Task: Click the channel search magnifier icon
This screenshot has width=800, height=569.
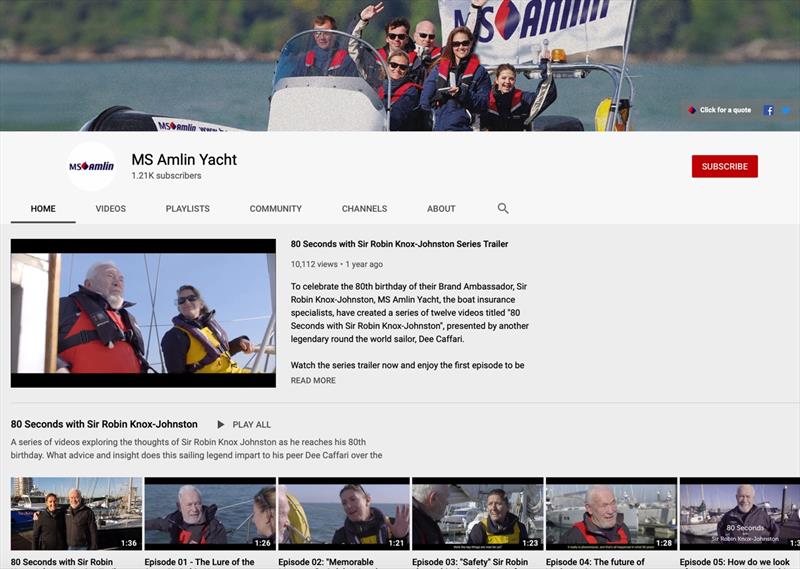Action: point(503,208)
